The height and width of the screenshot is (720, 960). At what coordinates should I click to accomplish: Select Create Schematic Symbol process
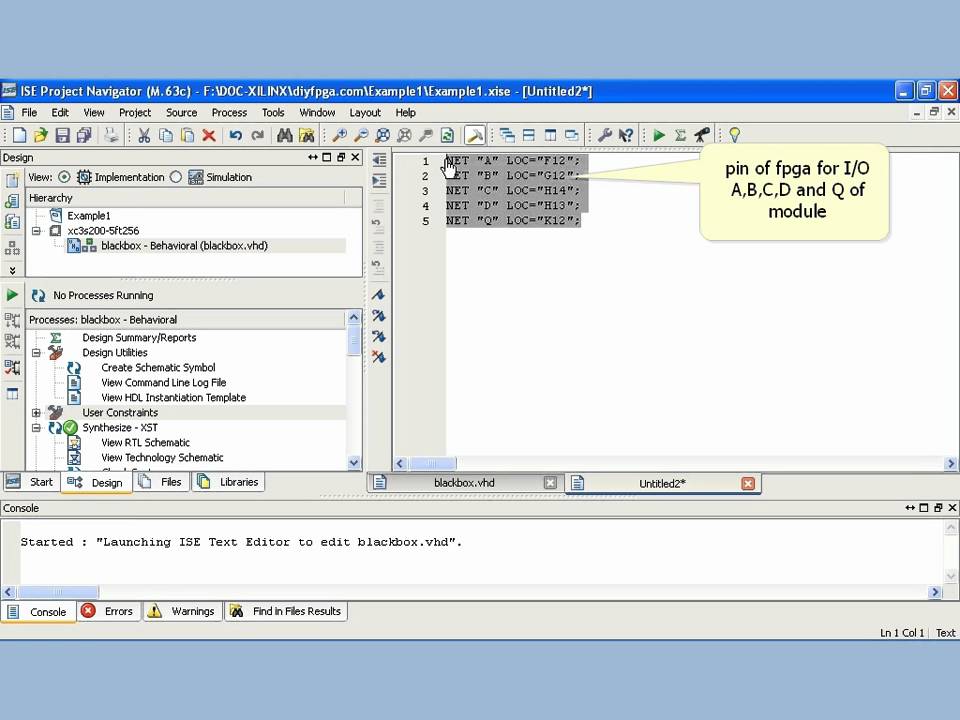click(158, 367)
